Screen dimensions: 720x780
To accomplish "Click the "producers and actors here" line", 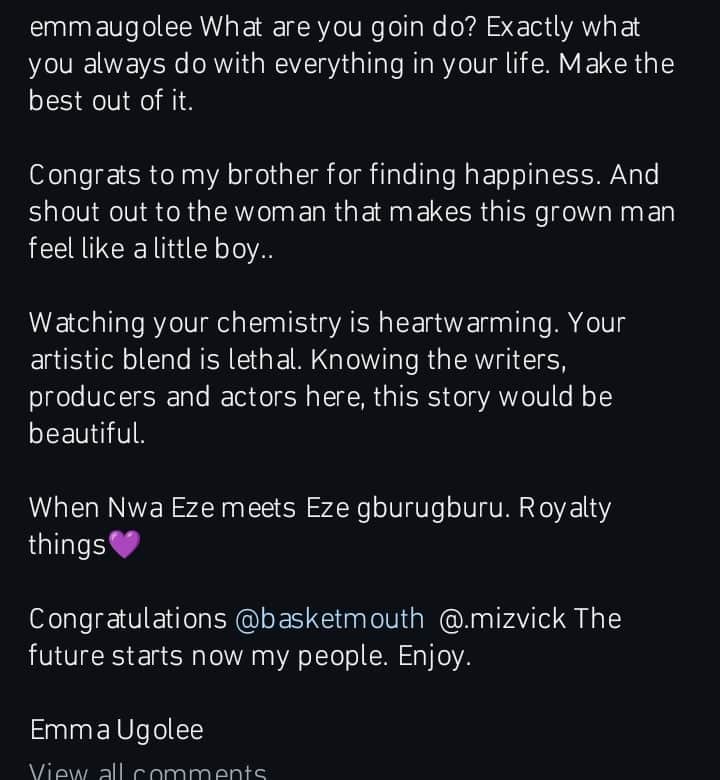I will (x=198, y=397).
